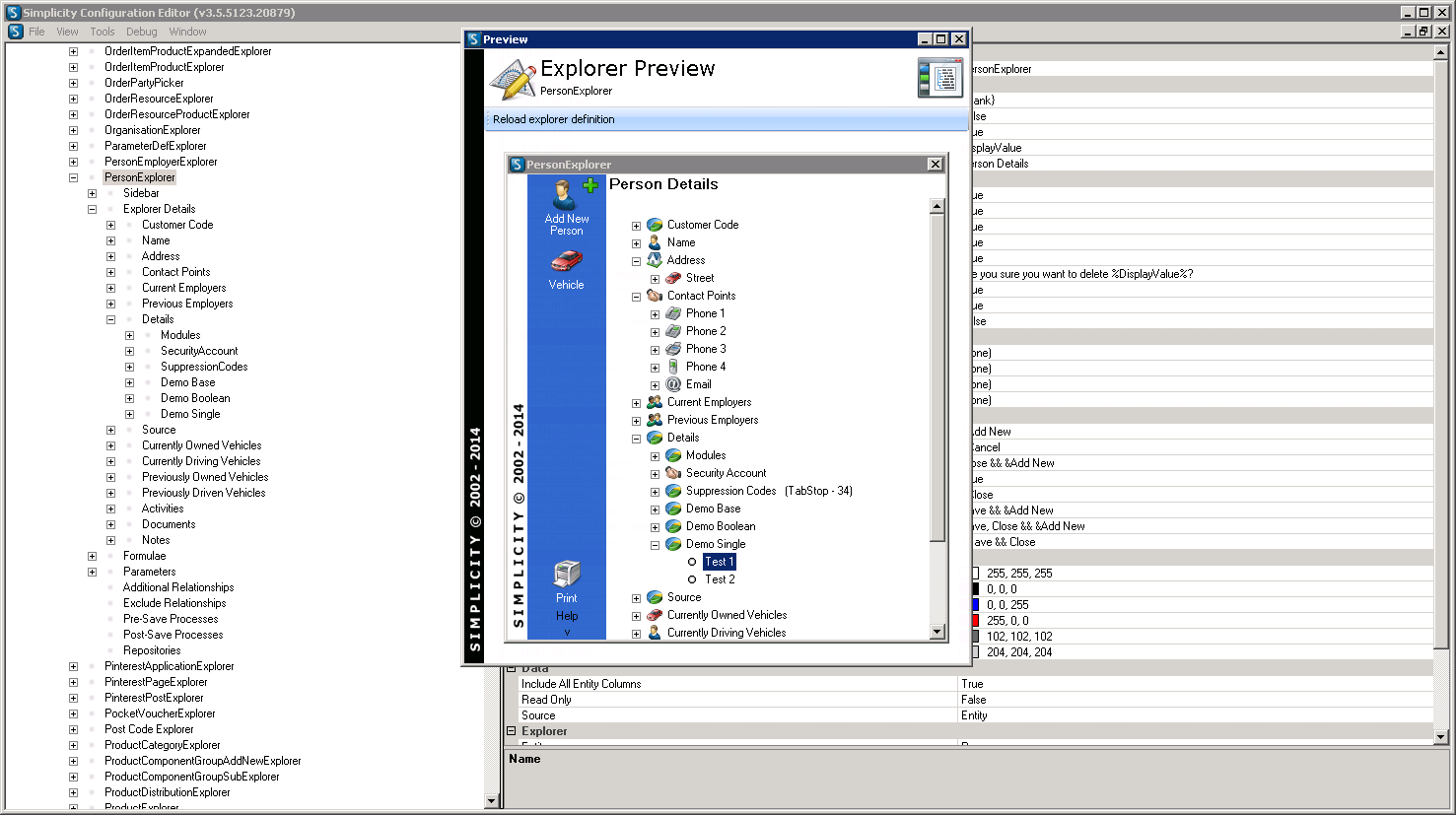This screenshot has height=815, width=1456.
Task: Click the blue 0, 0, 255 color swatch
Action: (976, 605)
